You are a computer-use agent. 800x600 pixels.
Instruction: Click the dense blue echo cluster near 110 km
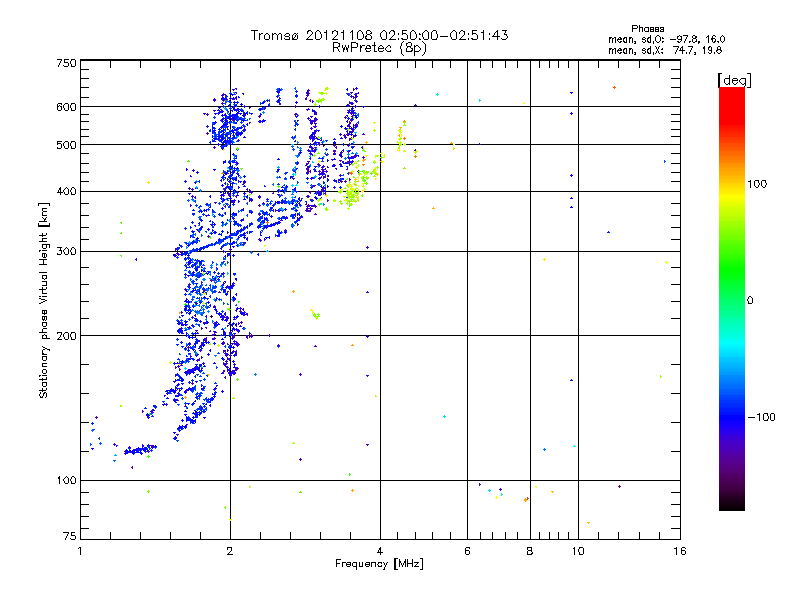(140, 449)
